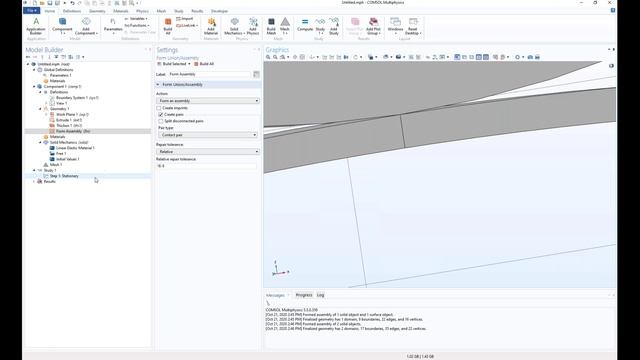This screenshot has width=640, height=360.
Task: Click the Build Mesh ribbon icon
Action: click(271, 26)
